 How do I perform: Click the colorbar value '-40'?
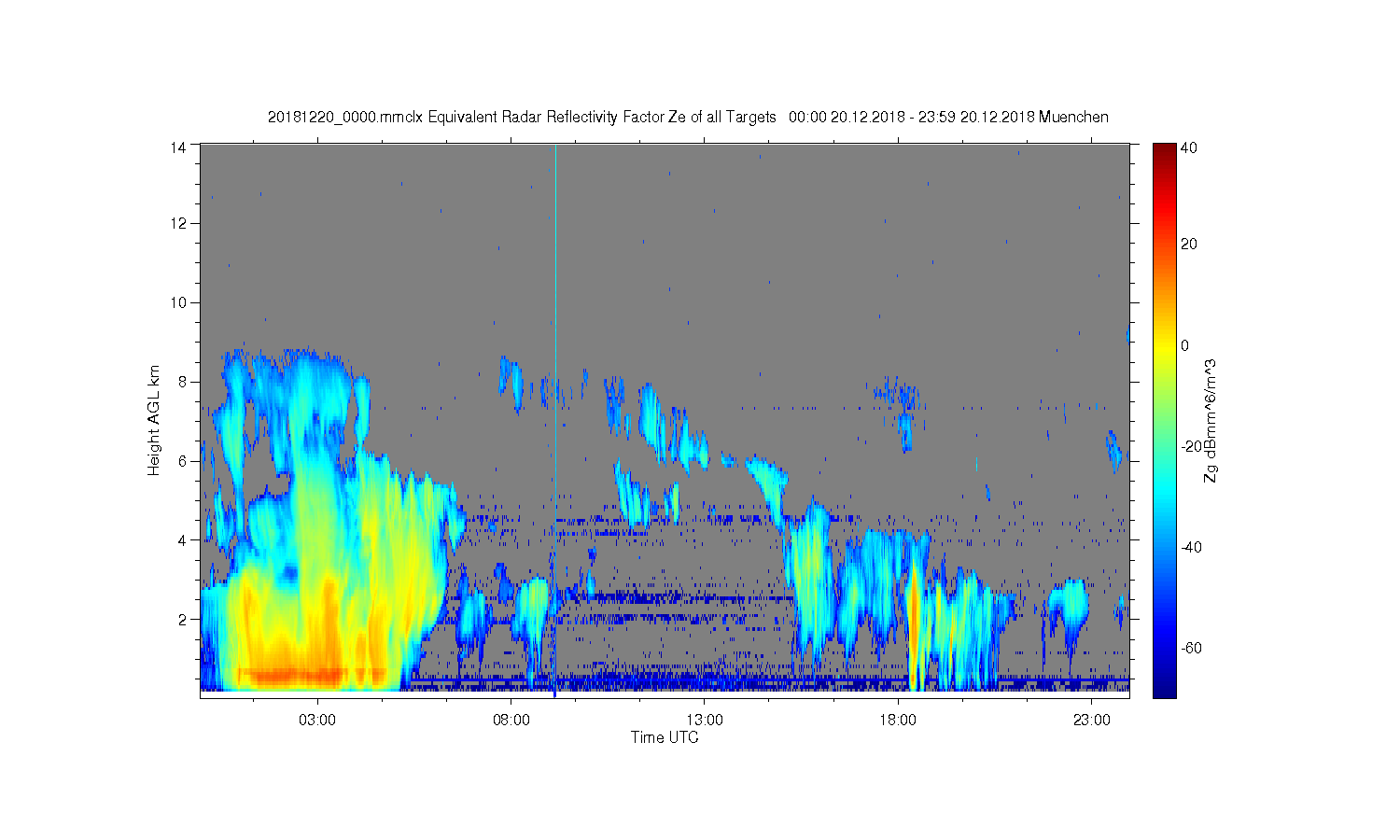(x=1191, y=548)
